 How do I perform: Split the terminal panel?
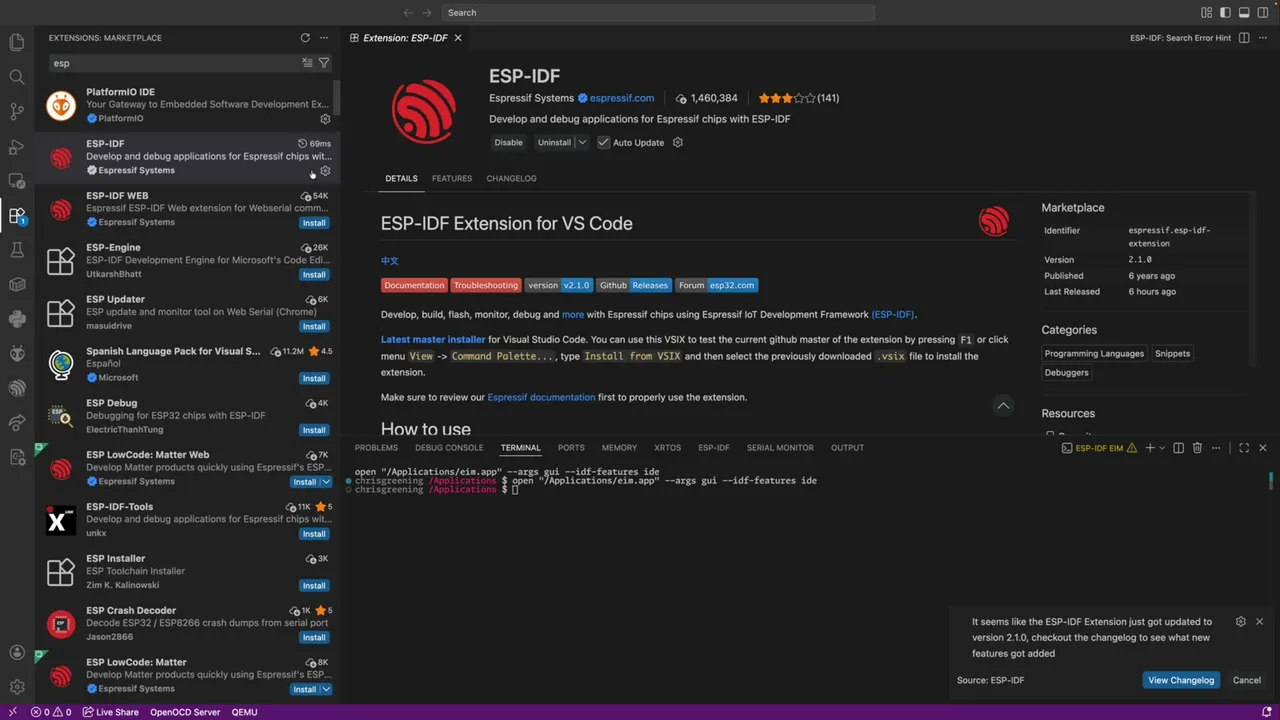pos(1178,448)
